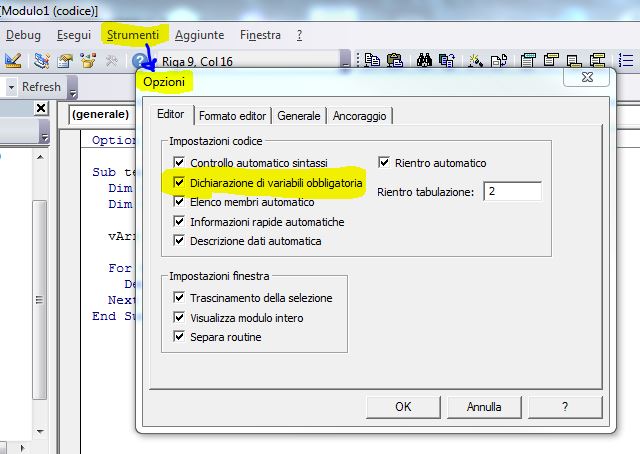
Task: Toggle Separa routine checkbox
Action: 179,336
